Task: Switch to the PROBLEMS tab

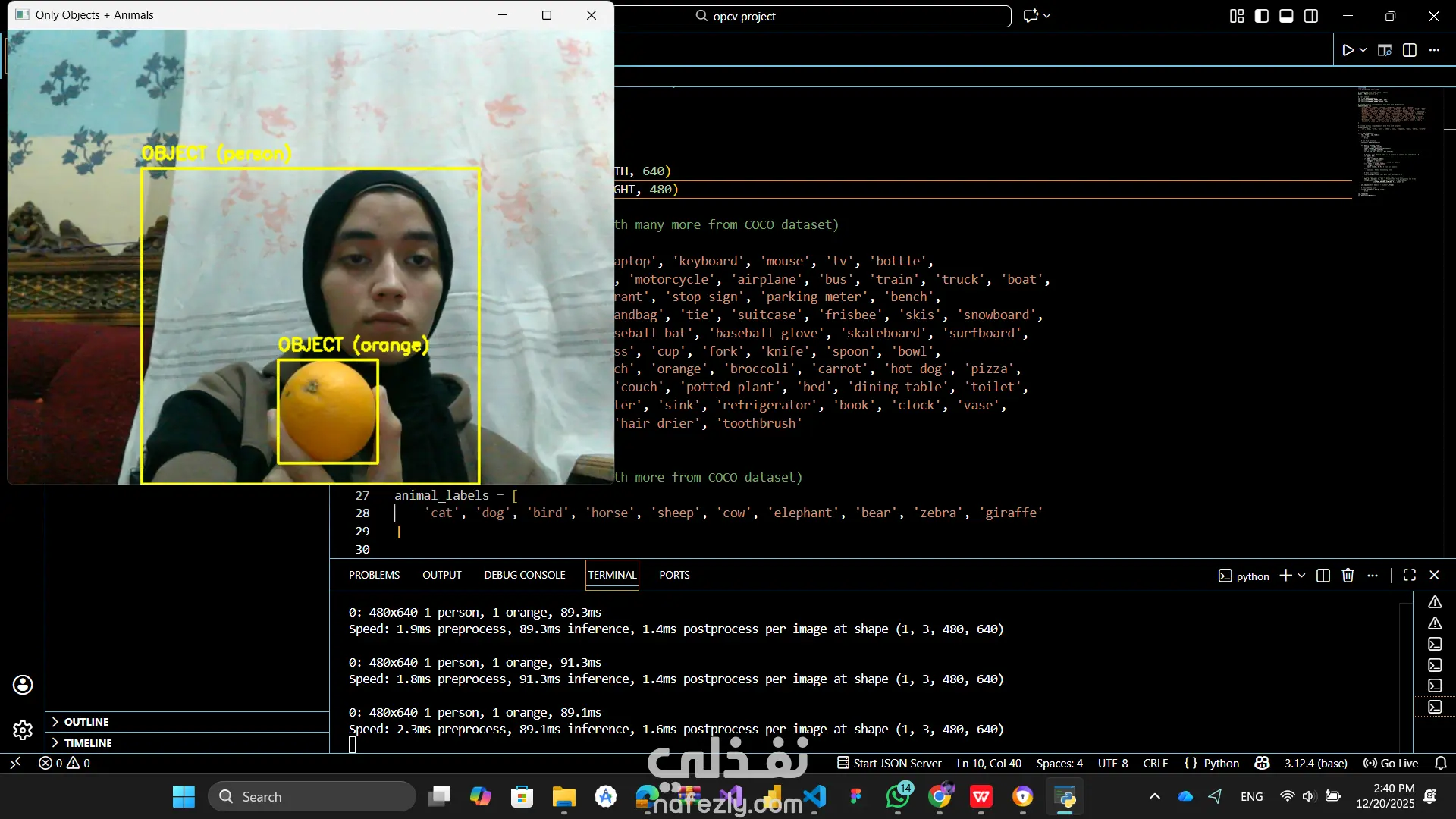Action: [374, 575]
